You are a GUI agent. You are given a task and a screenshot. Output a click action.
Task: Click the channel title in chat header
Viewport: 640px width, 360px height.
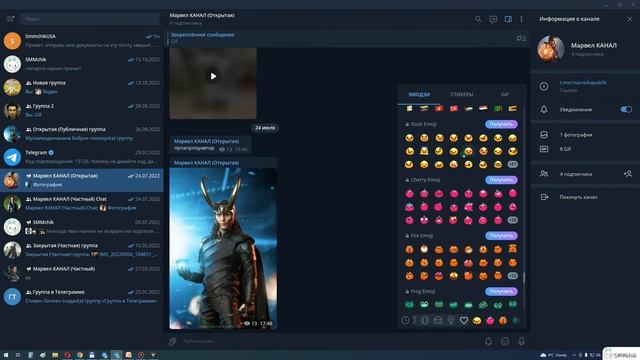202,16
